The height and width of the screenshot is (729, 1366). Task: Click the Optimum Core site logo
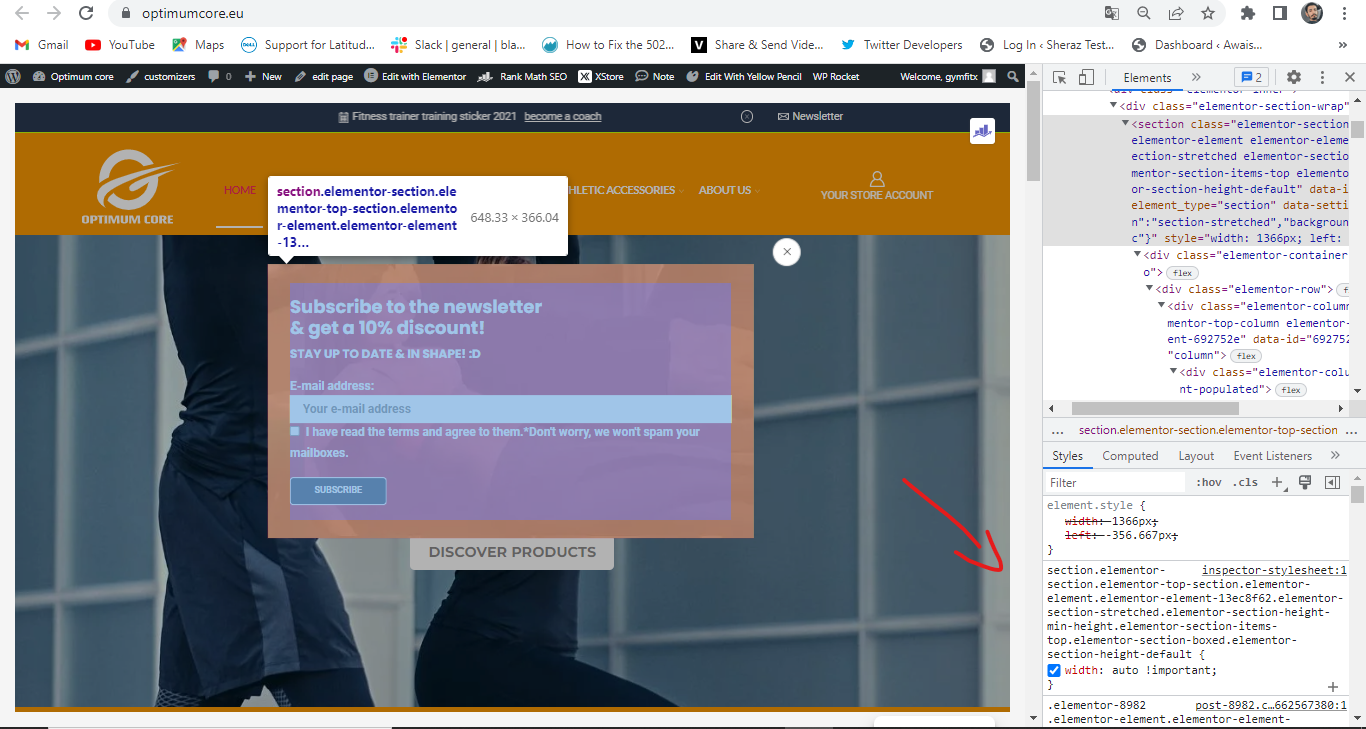tap(128, 187)
